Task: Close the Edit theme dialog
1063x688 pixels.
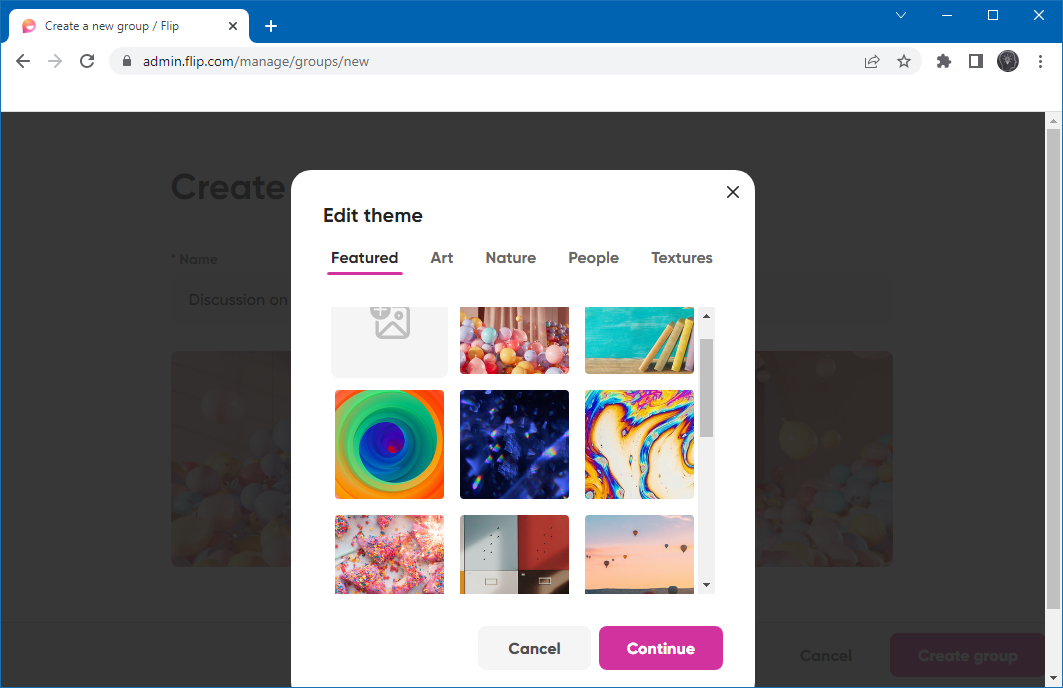Action: tap(732, 192)
